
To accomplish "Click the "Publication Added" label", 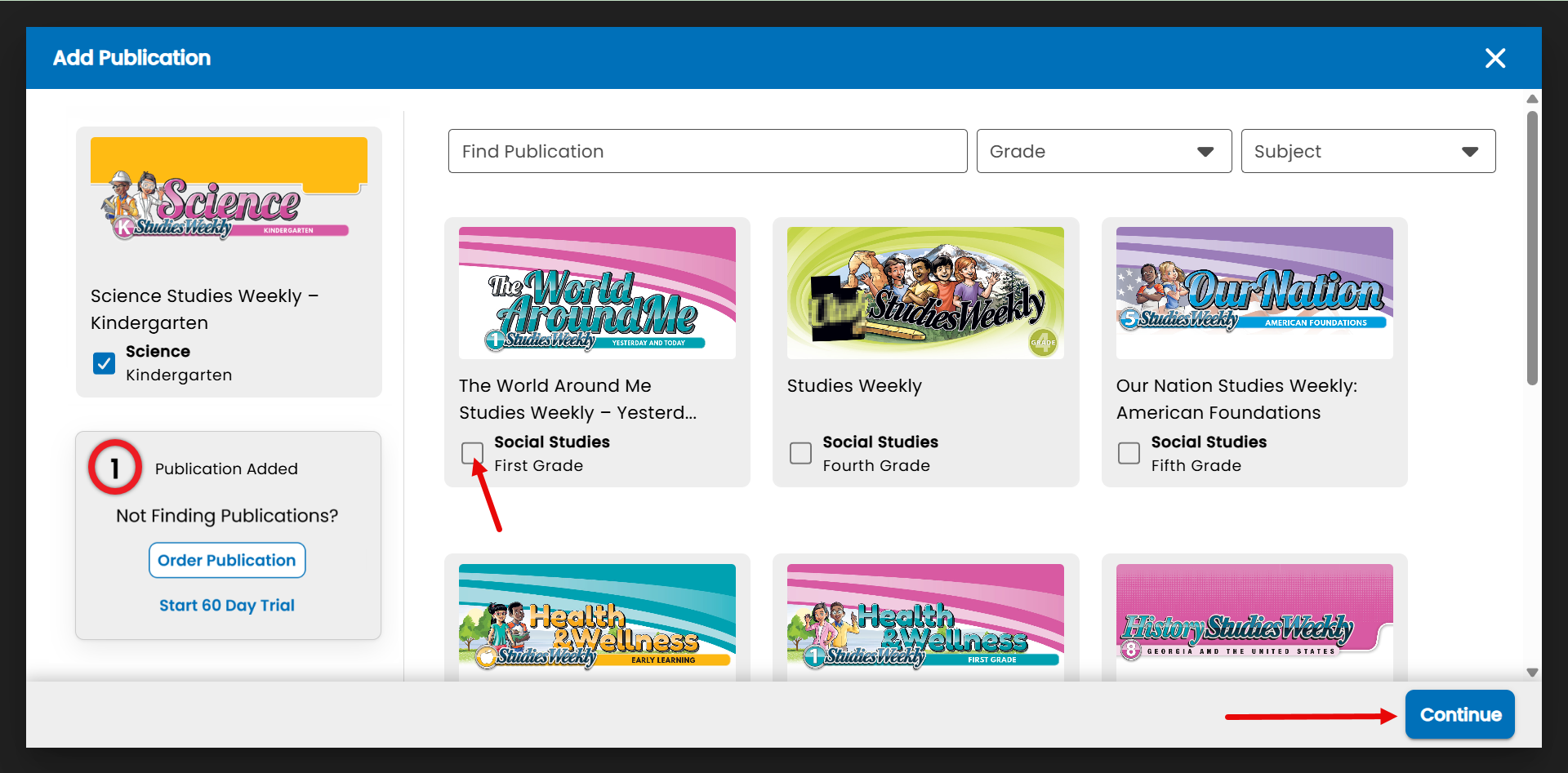I will [x=226, y=469].
